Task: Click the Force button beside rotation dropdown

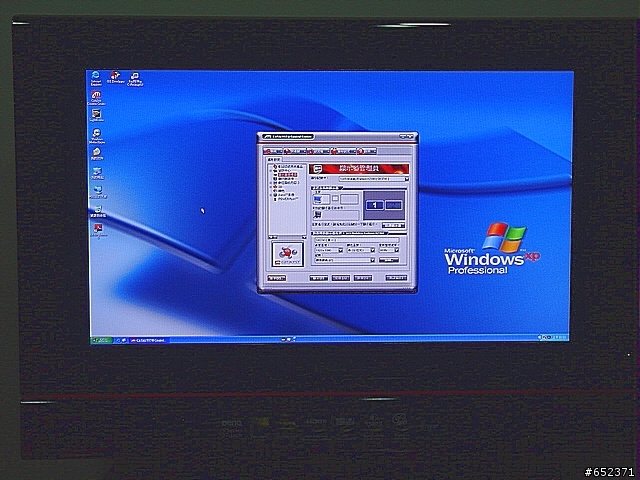Action: point(389,260)
